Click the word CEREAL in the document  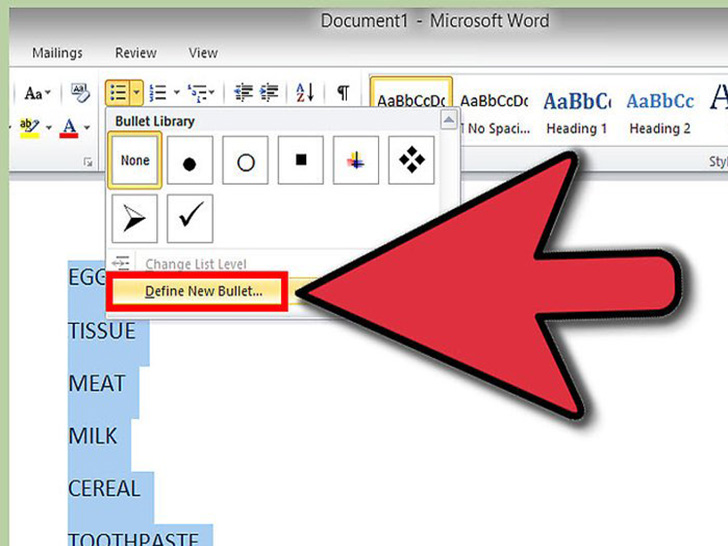click(104, 488)
